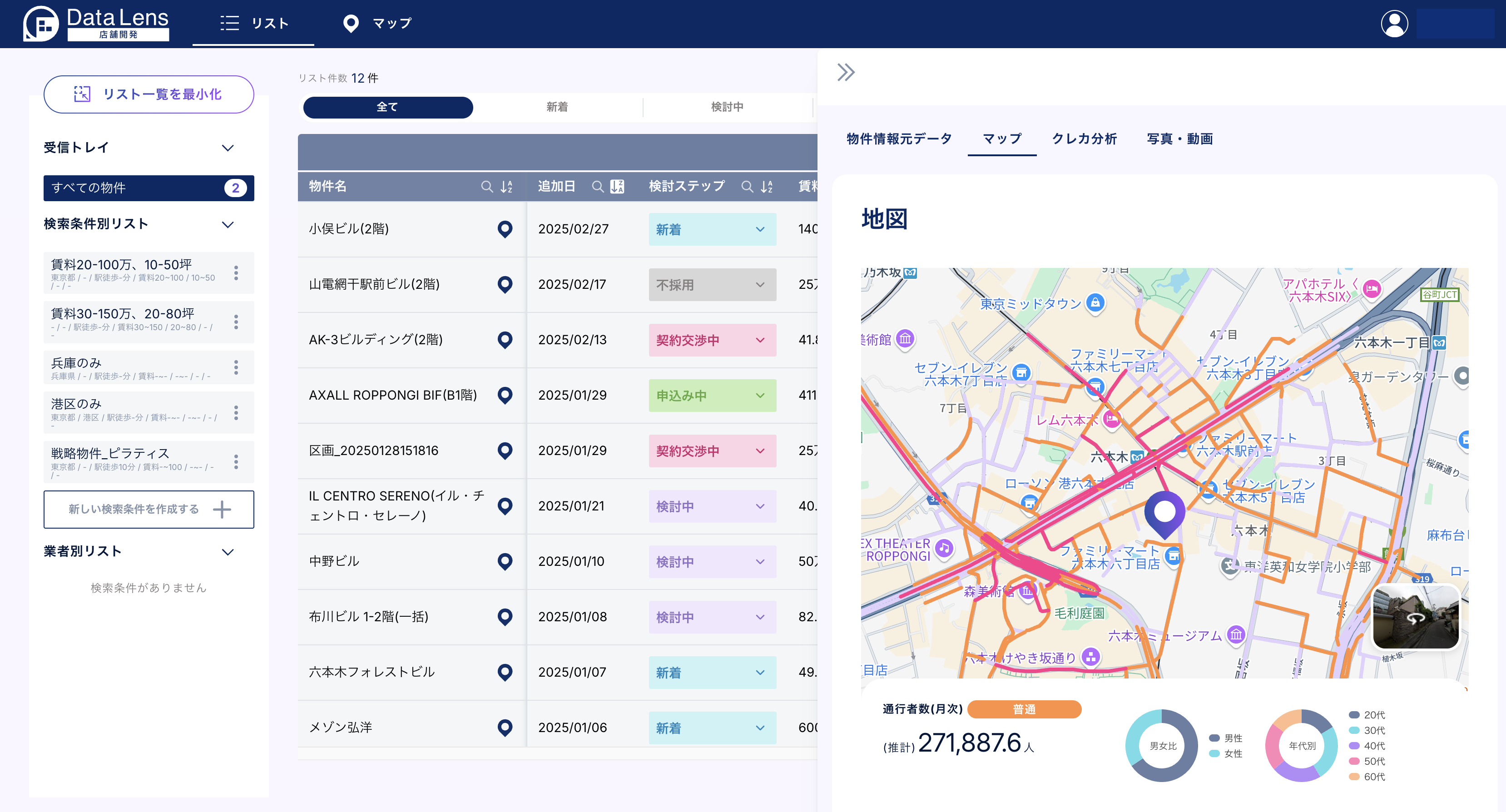This screenshot has width=1506, height=812.
Task: Click map pin for メゾン弘洋
Action: click(505, 728)
